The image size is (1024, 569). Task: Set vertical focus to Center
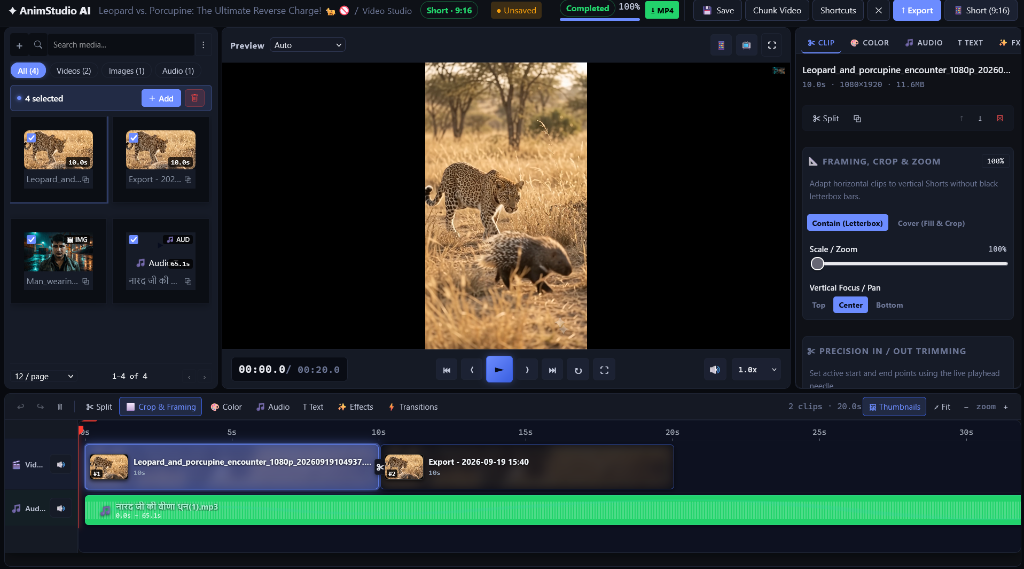(x=850, y=305)
